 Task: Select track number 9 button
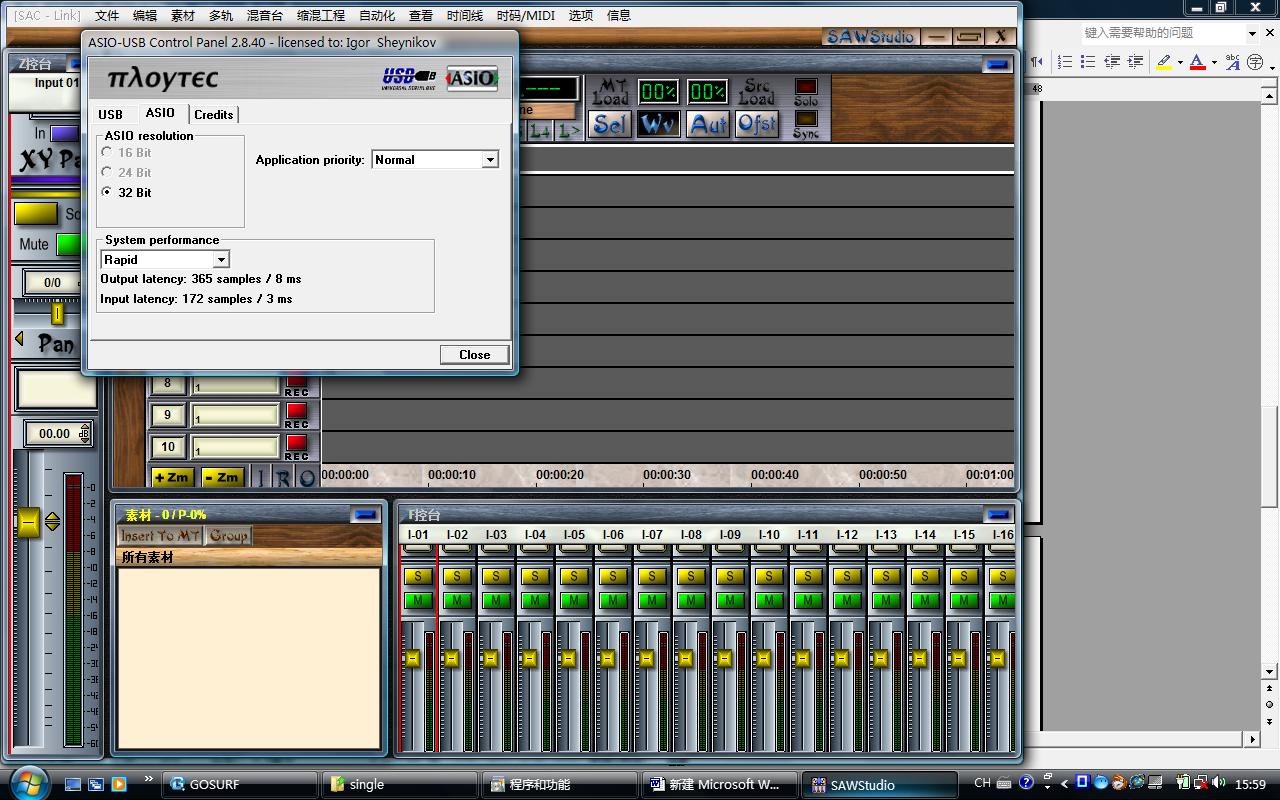click(168, 415)
